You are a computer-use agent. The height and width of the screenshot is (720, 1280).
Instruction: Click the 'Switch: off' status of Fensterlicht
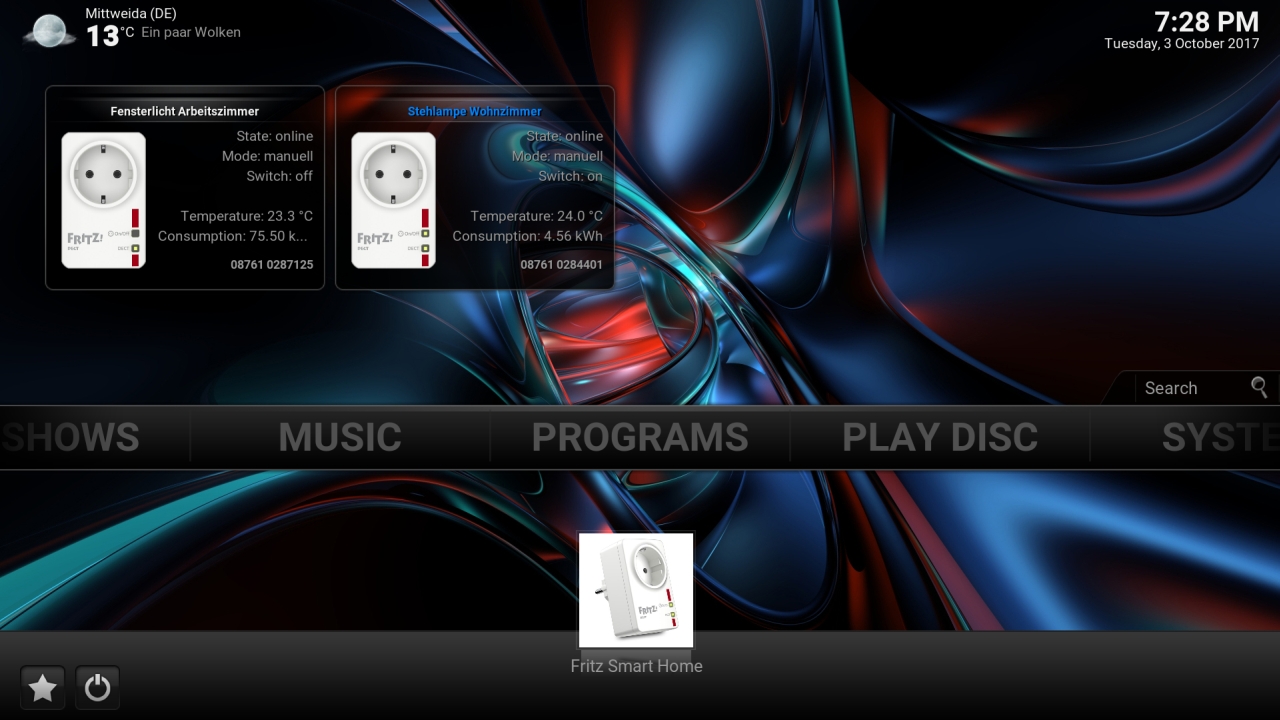(x=279, y=176)
